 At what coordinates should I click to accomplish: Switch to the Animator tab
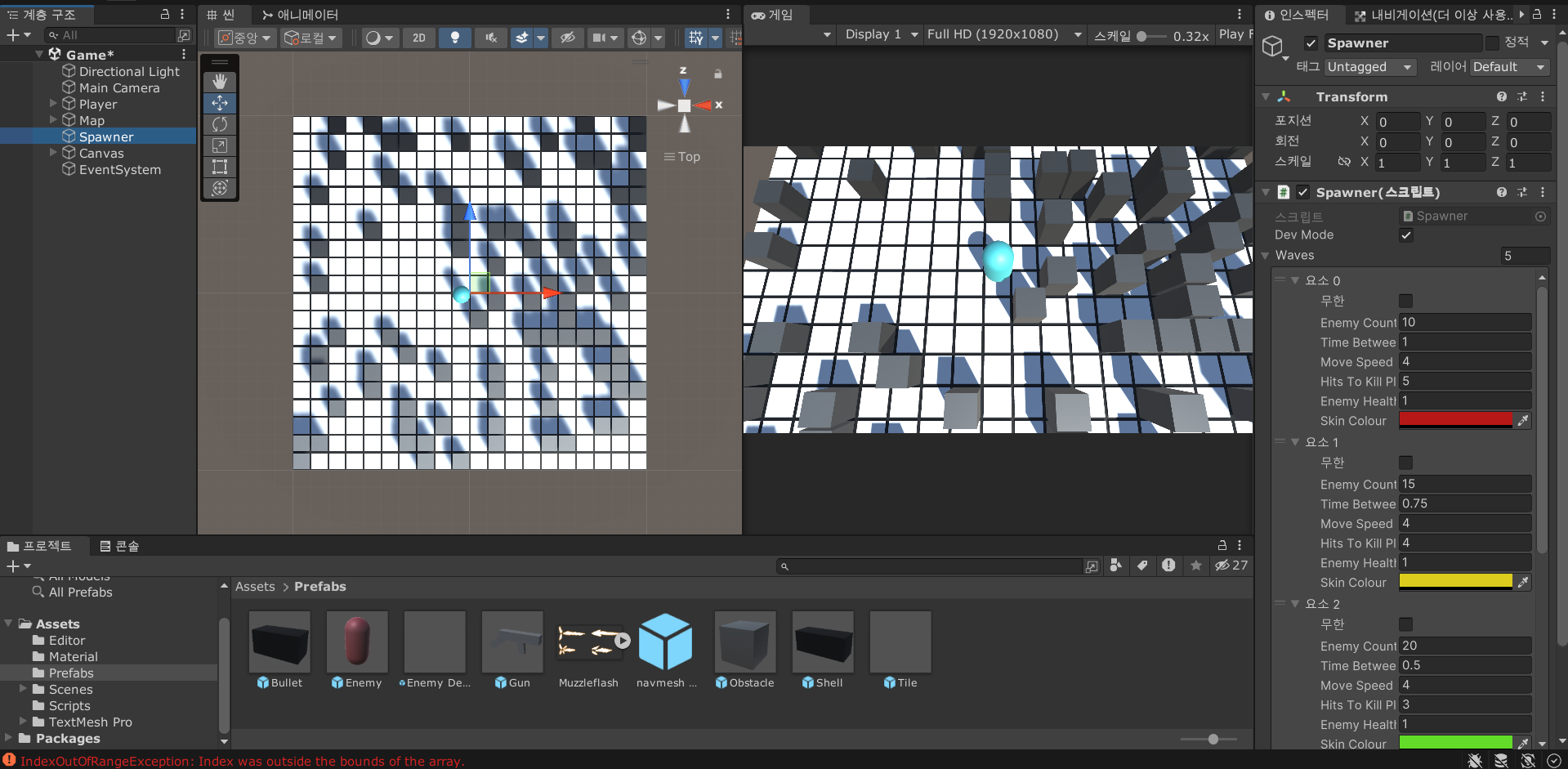(x=300, y=15)
